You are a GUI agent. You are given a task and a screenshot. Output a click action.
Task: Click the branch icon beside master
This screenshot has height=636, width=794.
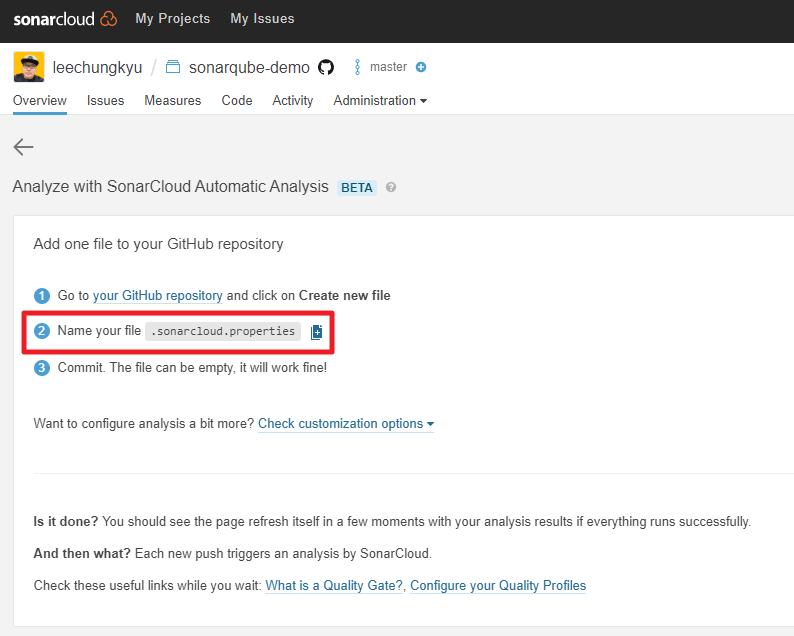tap(358, 67)
